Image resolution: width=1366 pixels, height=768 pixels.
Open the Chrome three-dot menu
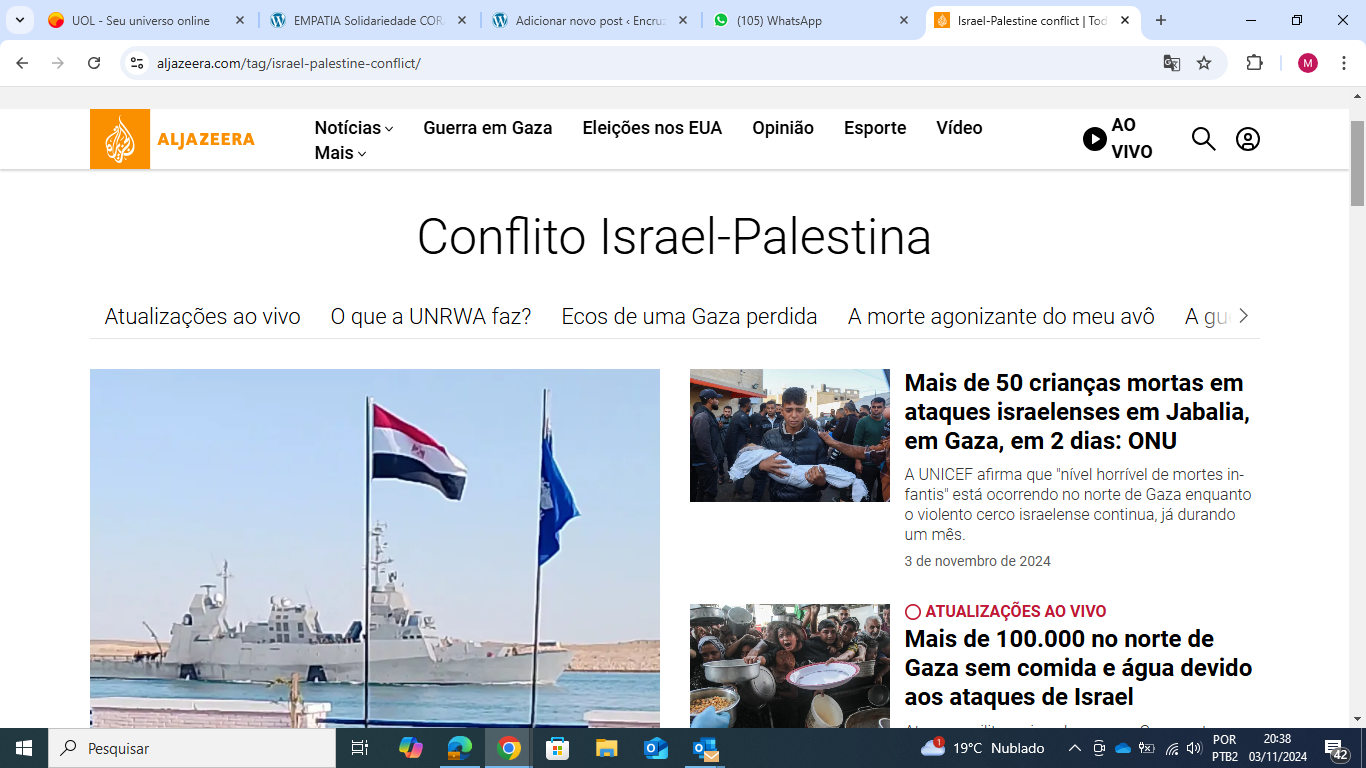point(1344,63)
